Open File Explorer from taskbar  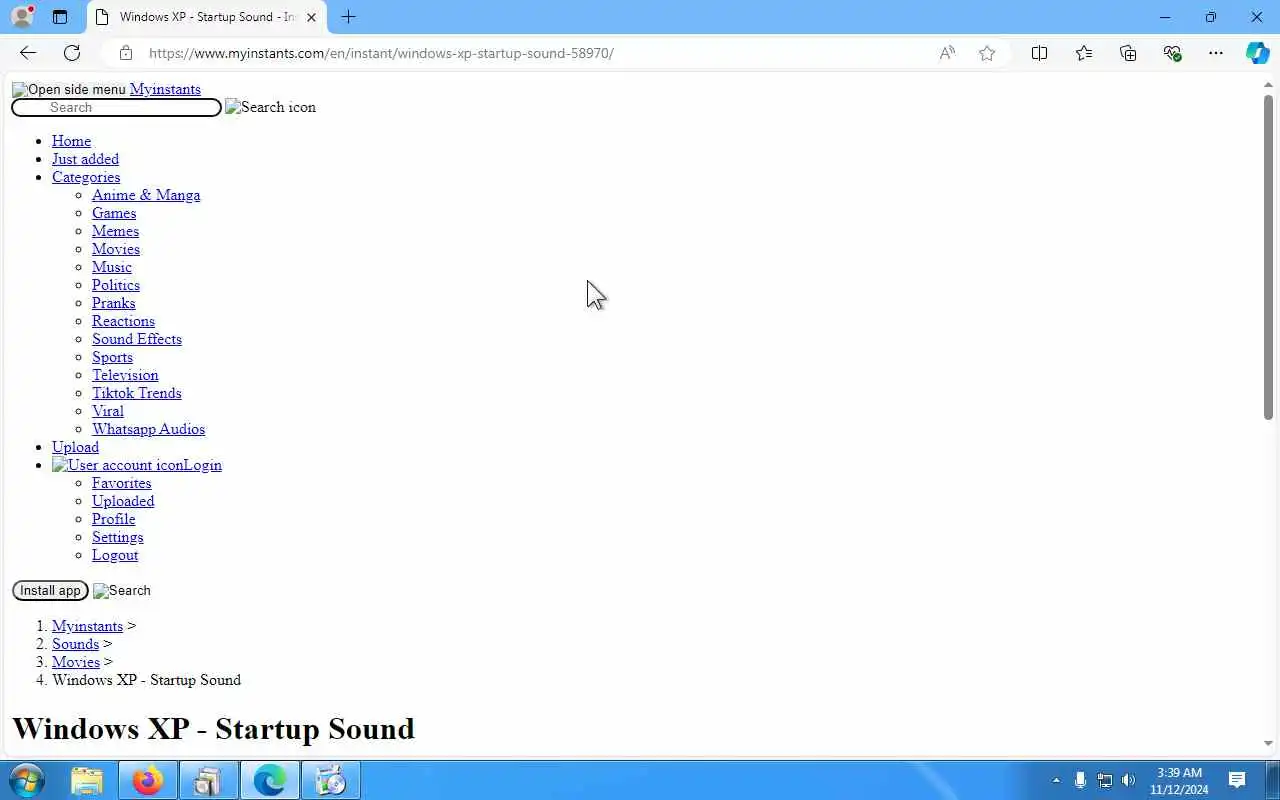click(x=88, y=780)
